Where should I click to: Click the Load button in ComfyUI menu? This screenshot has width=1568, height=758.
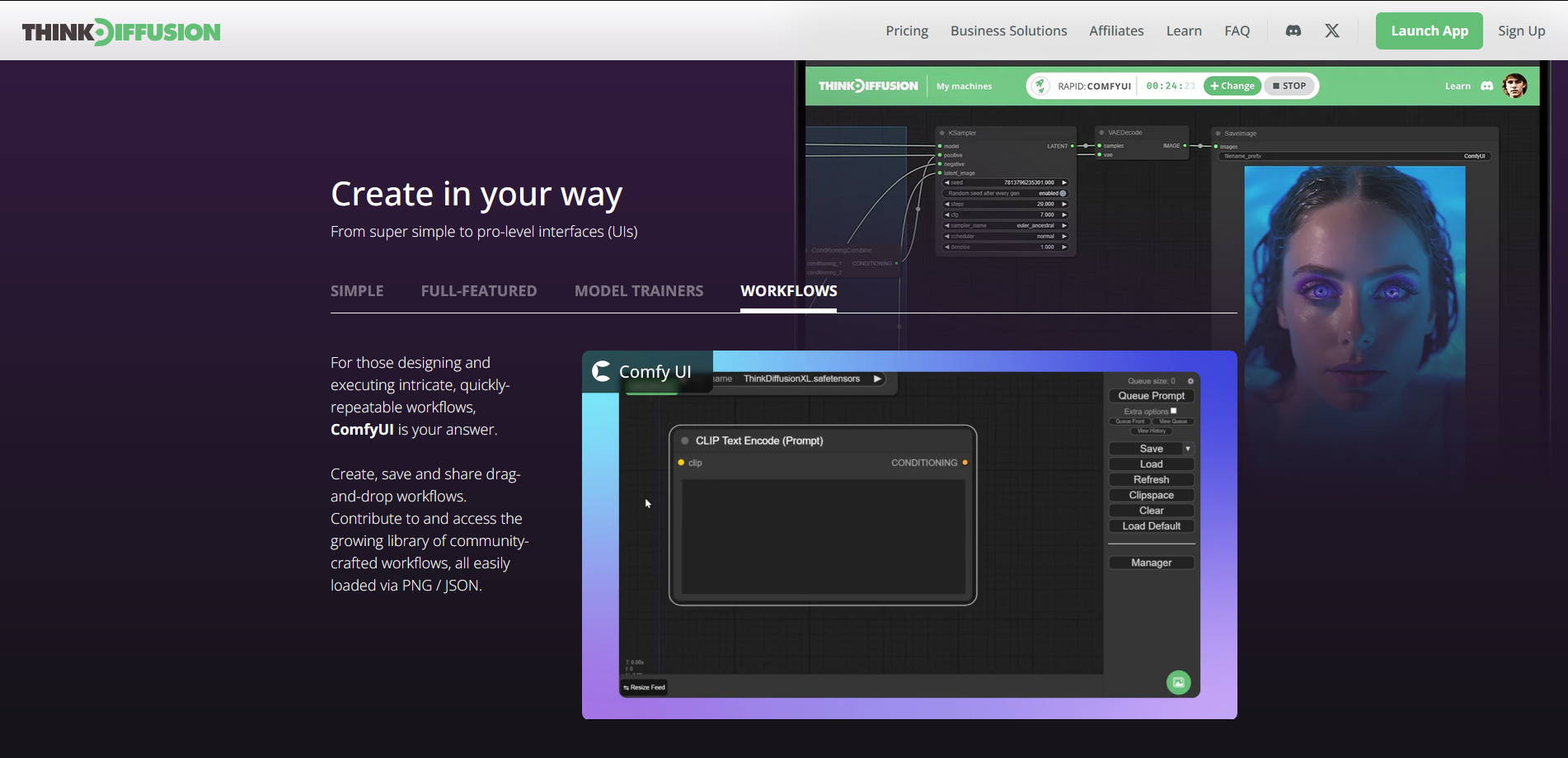click(1151, 464)
